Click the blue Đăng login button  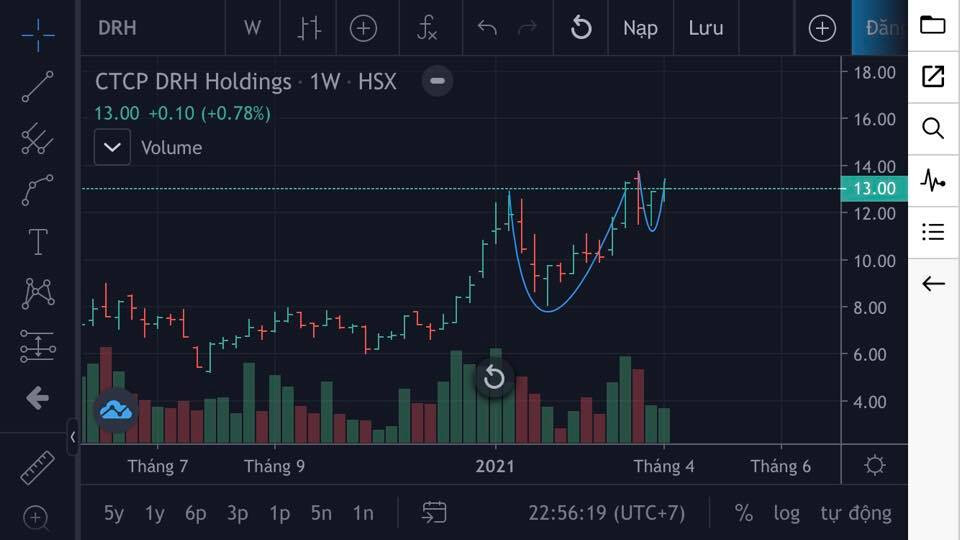click(x=880, y=28)
